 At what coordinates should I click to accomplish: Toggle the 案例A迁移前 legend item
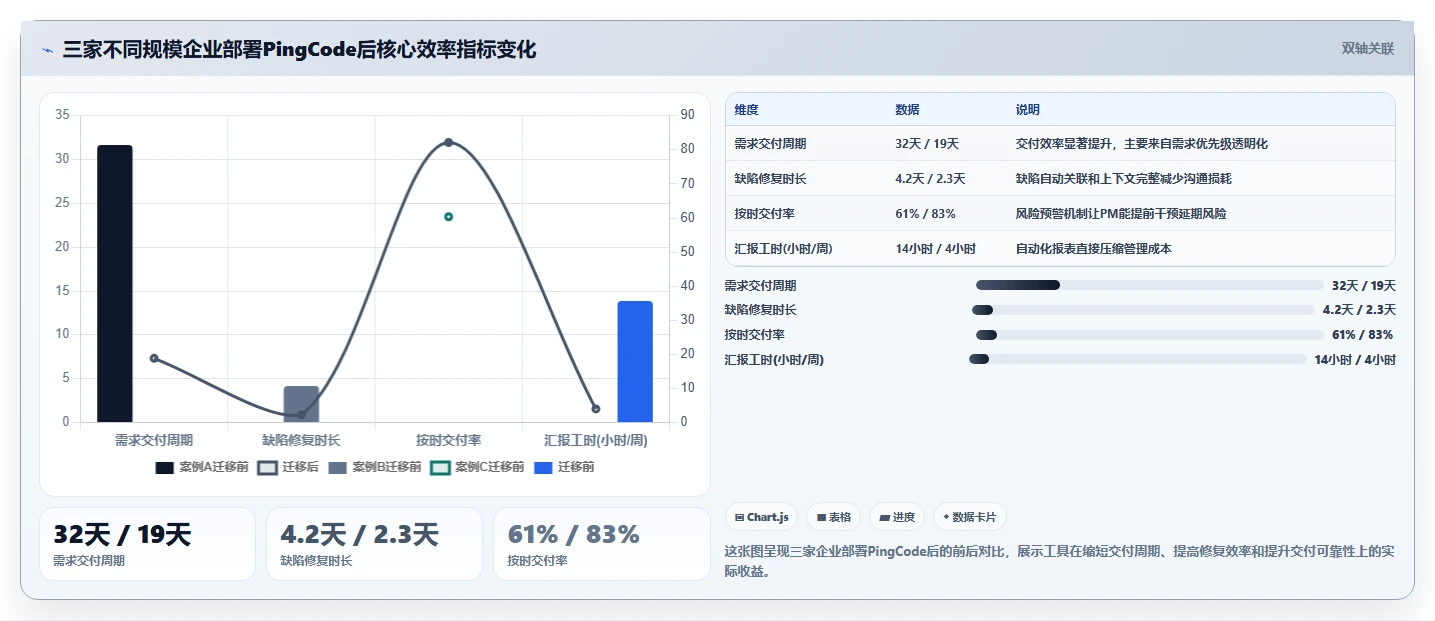point(202,467)
